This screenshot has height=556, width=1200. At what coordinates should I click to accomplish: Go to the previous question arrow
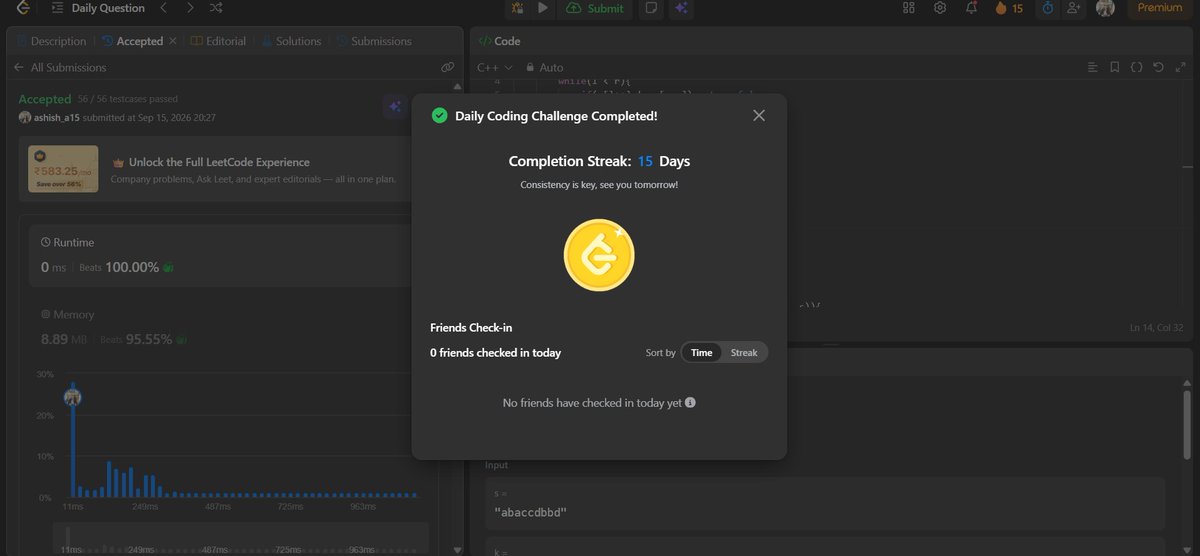coord(164,8)
